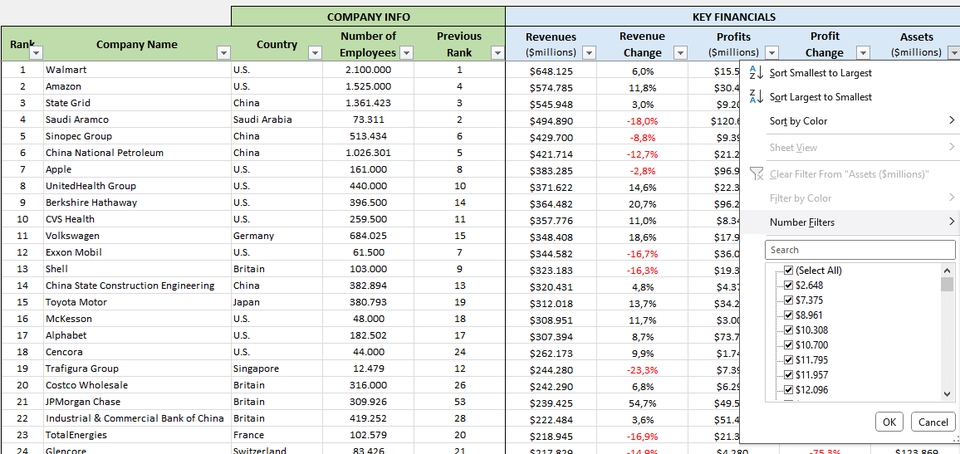960x454 pixels.
Task: Uncheck the $2.648 checkbox
Action: [x=789, y=285]
